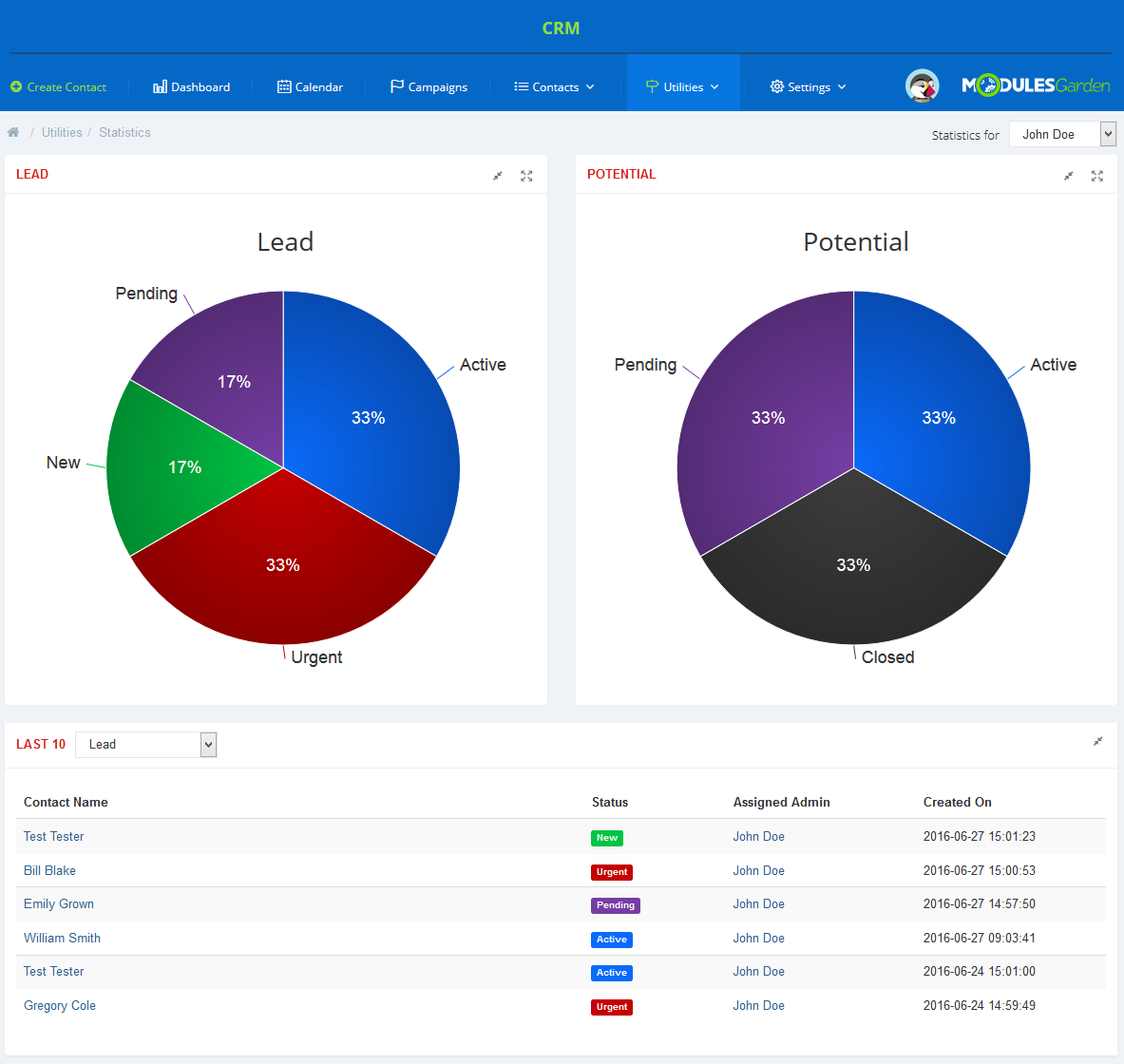This screenshot has width=1124, height=1064.
Task: Open the Last 10 Lead type dropdown
Action: pos(145,744)
